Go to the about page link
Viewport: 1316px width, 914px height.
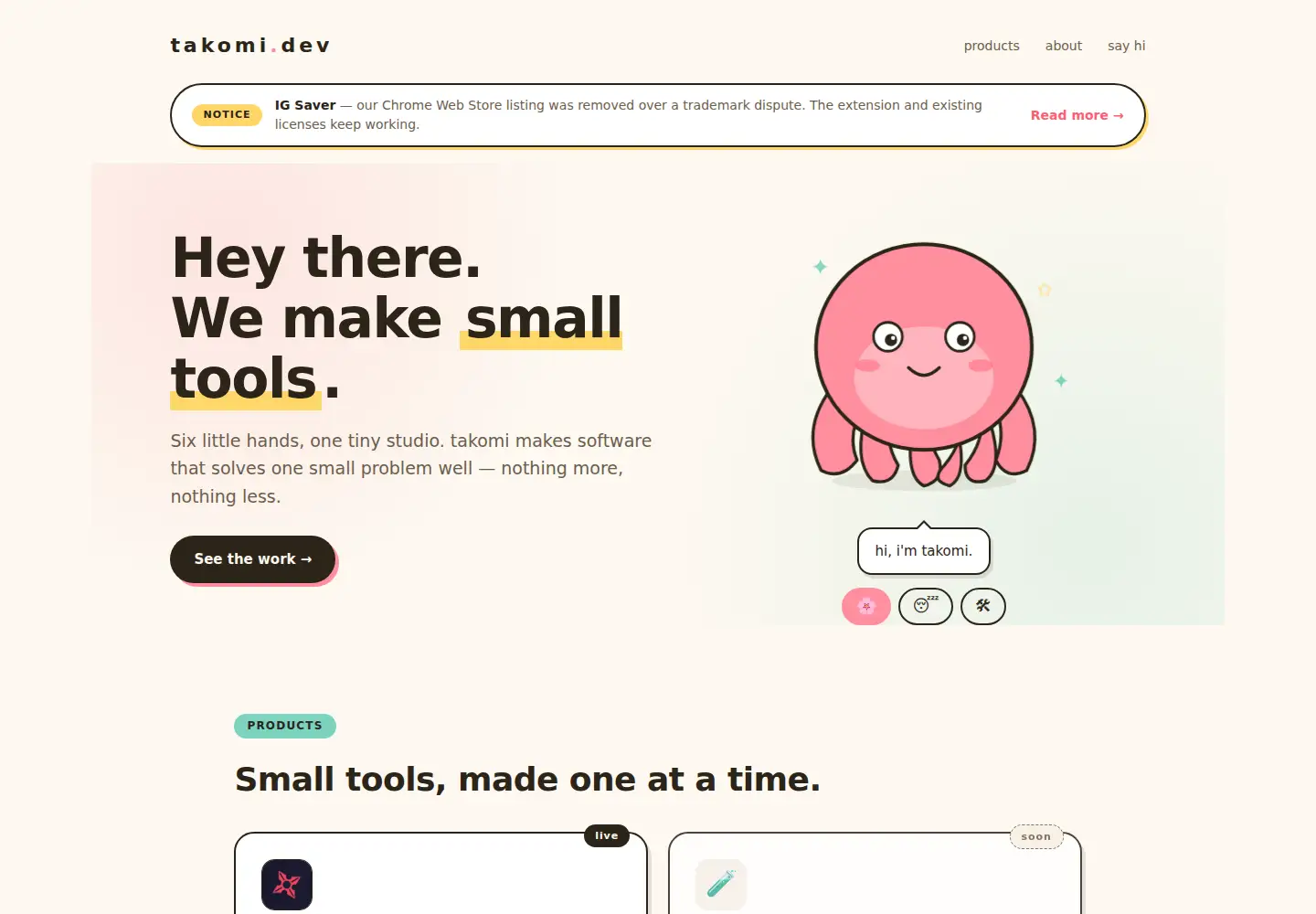[1064, 46]
